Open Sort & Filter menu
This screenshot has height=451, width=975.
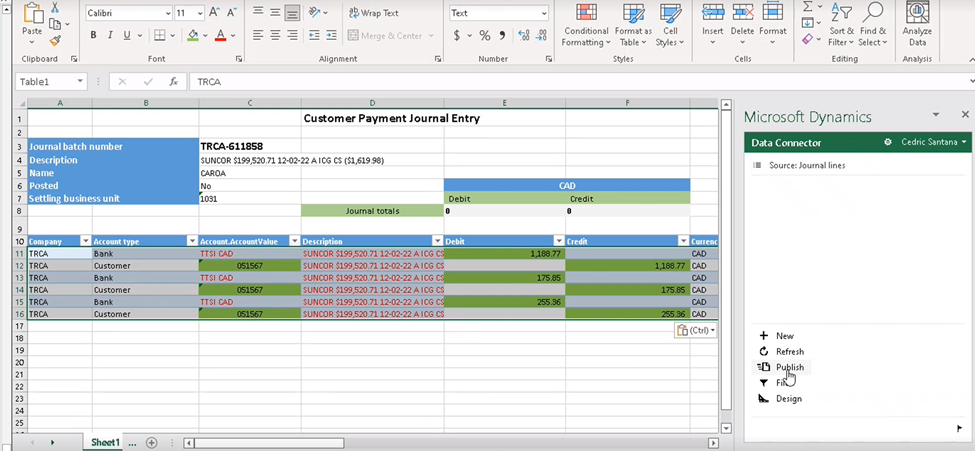coord(841,25)
